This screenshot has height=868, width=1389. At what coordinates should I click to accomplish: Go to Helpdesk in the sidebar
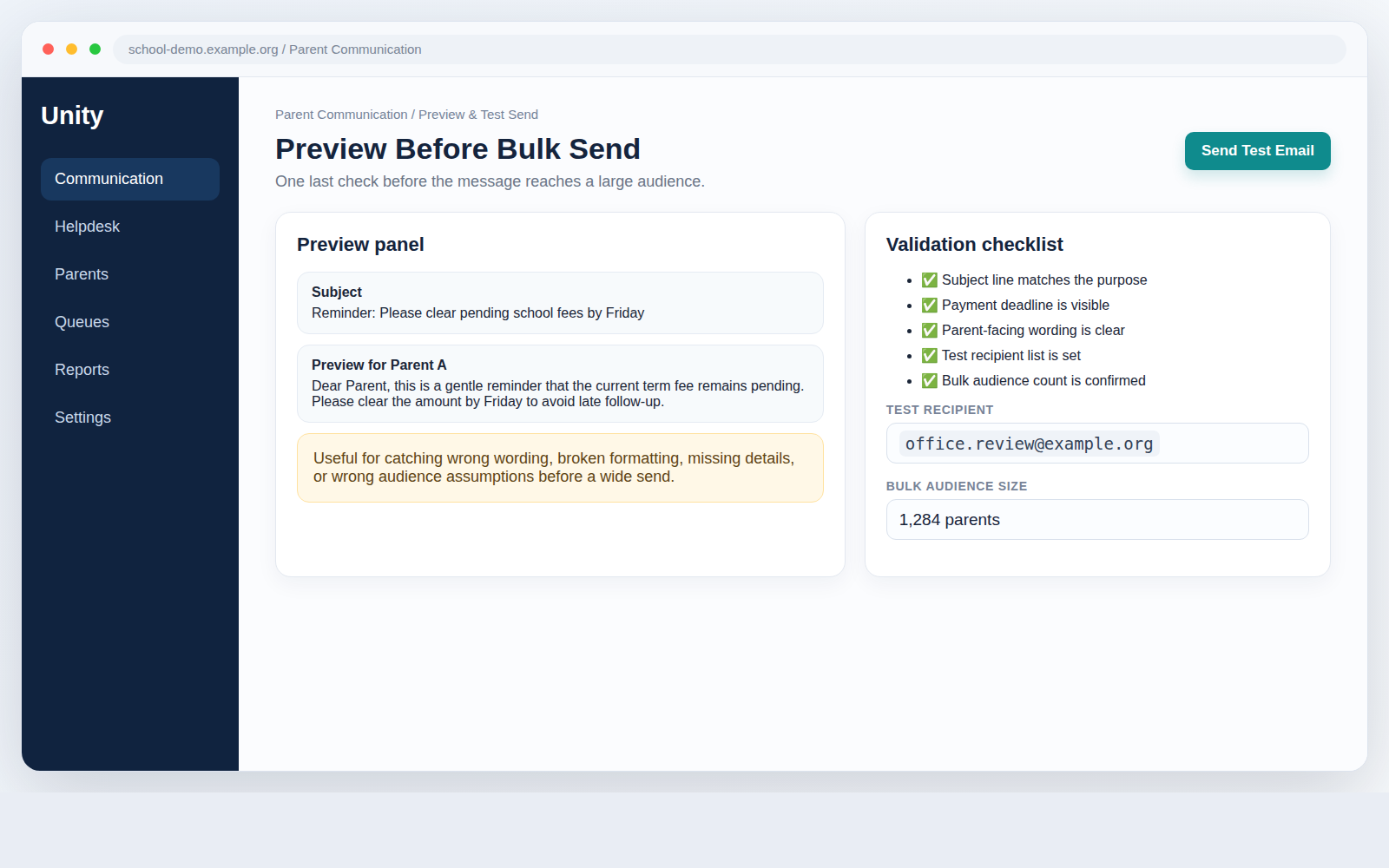(x=130, y=227)
